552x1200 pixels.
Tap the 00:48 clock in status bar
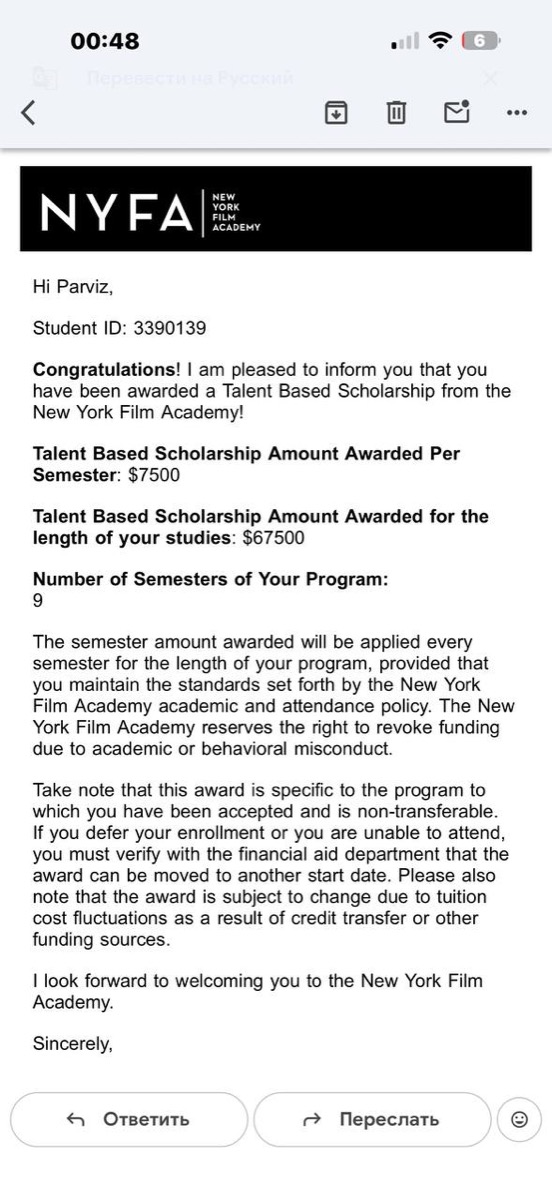105,41
